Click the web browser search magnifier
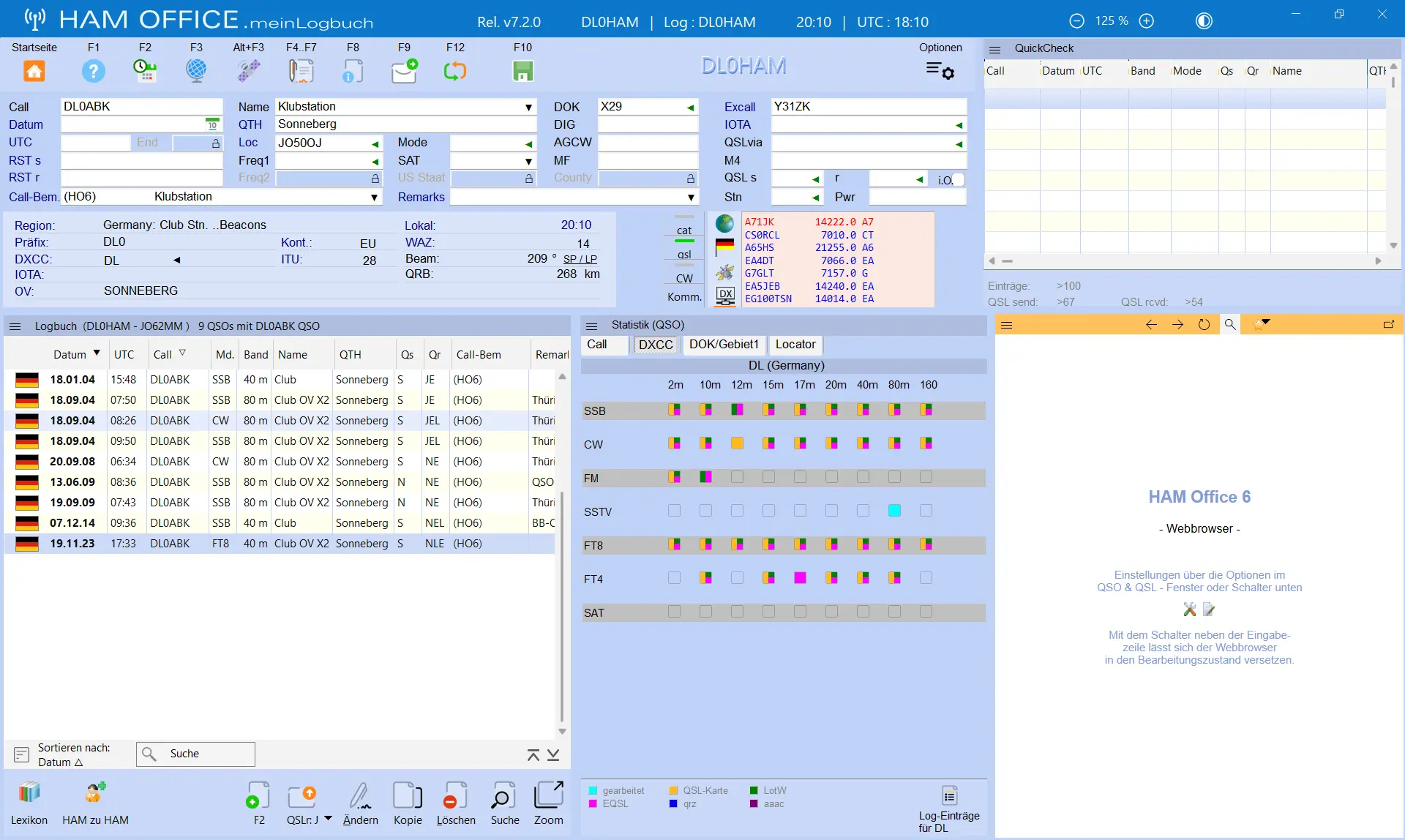The height and width of the screenshot is (840, 1405). (x=1230, y=324)
